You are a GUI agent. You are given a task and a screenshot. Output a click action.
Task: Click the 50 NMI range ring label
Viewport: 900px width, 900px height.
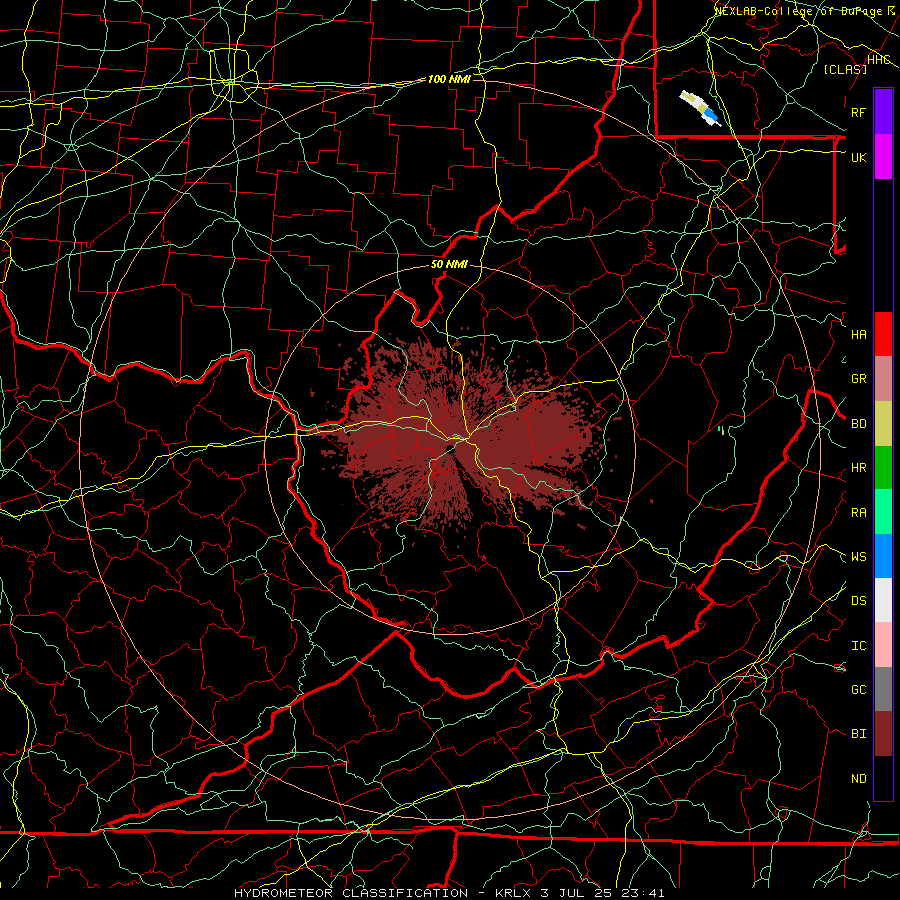449,265
